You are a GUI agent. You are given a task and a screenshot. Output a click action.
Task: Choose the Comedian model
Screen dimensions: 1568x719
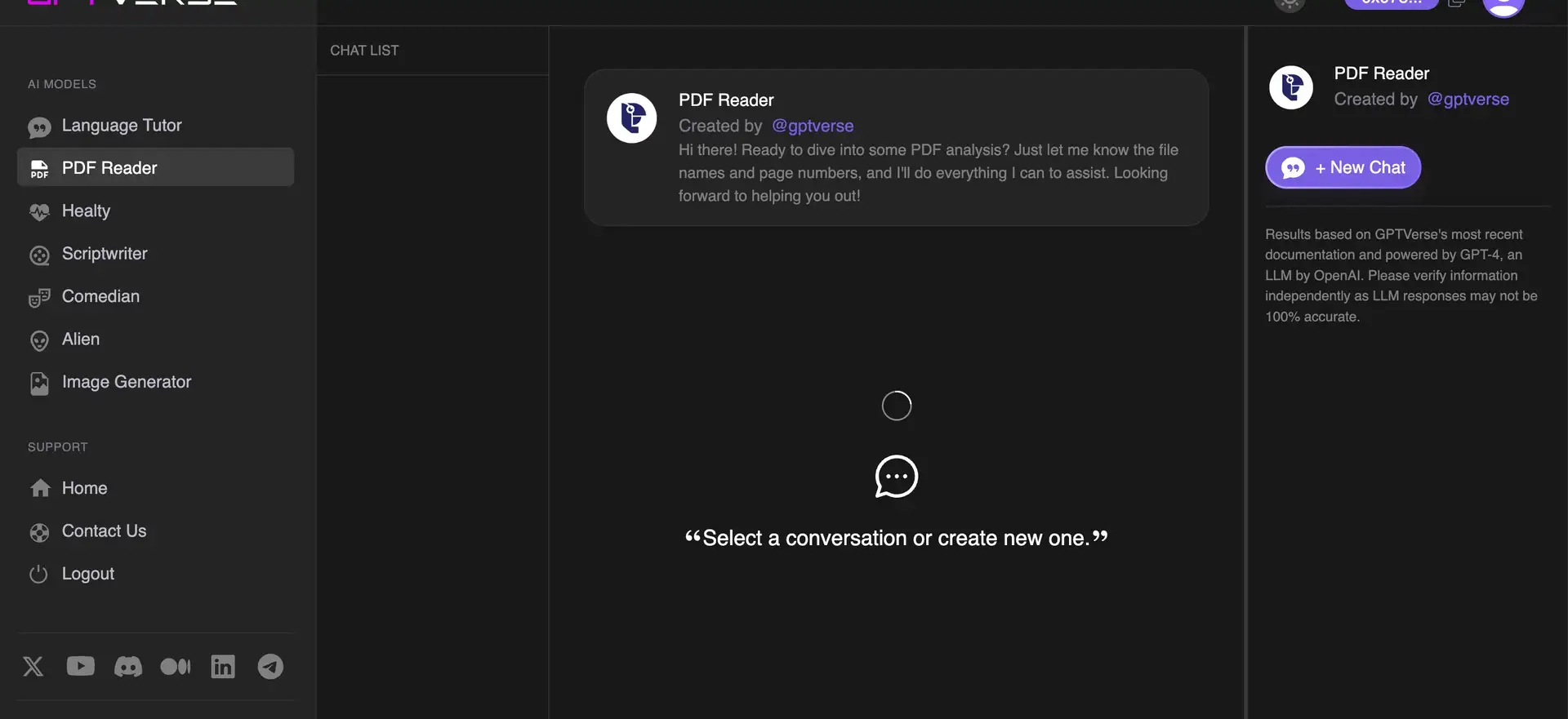pyautogui.click(x=100, y=297)
